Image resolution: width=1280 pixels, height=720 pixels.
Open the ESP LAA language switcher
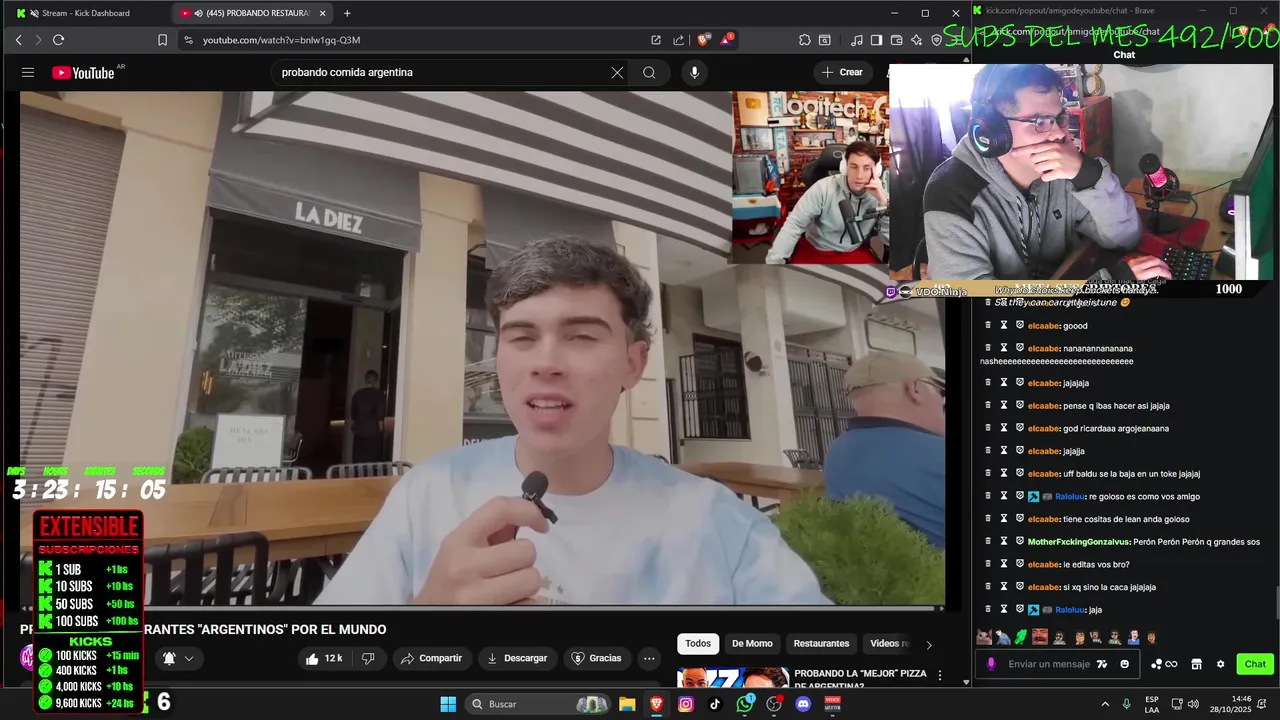(x=1152, y=704)
